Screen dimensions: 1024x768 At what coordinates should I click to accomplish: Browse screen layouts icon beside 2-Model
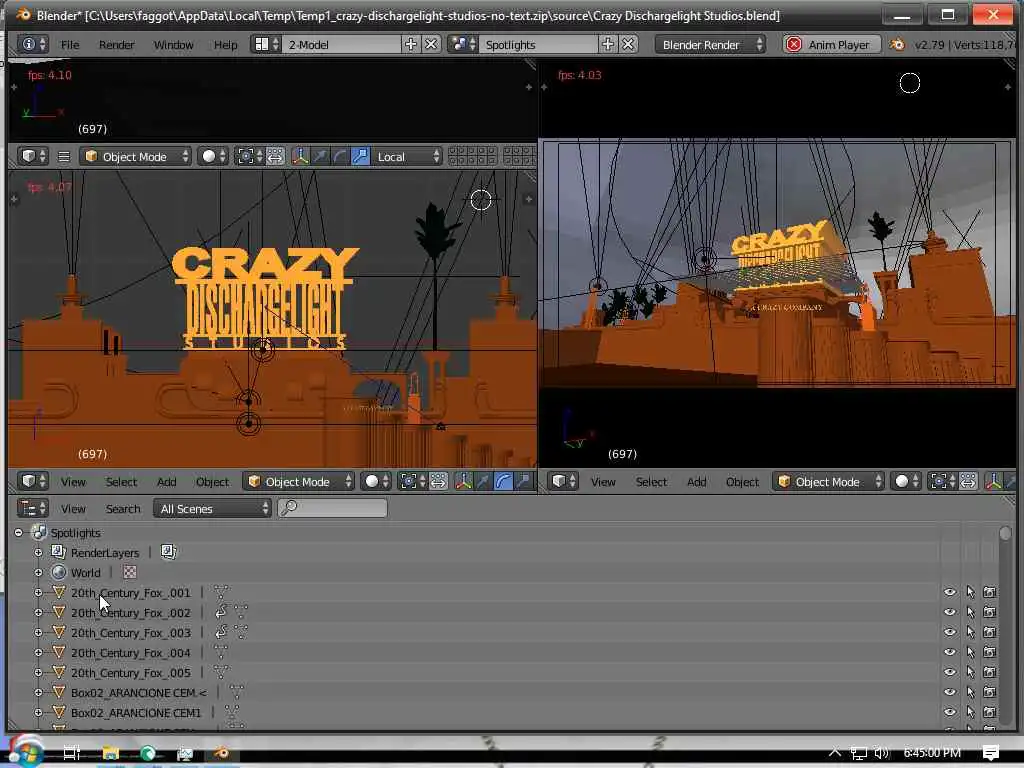[266, 44]
